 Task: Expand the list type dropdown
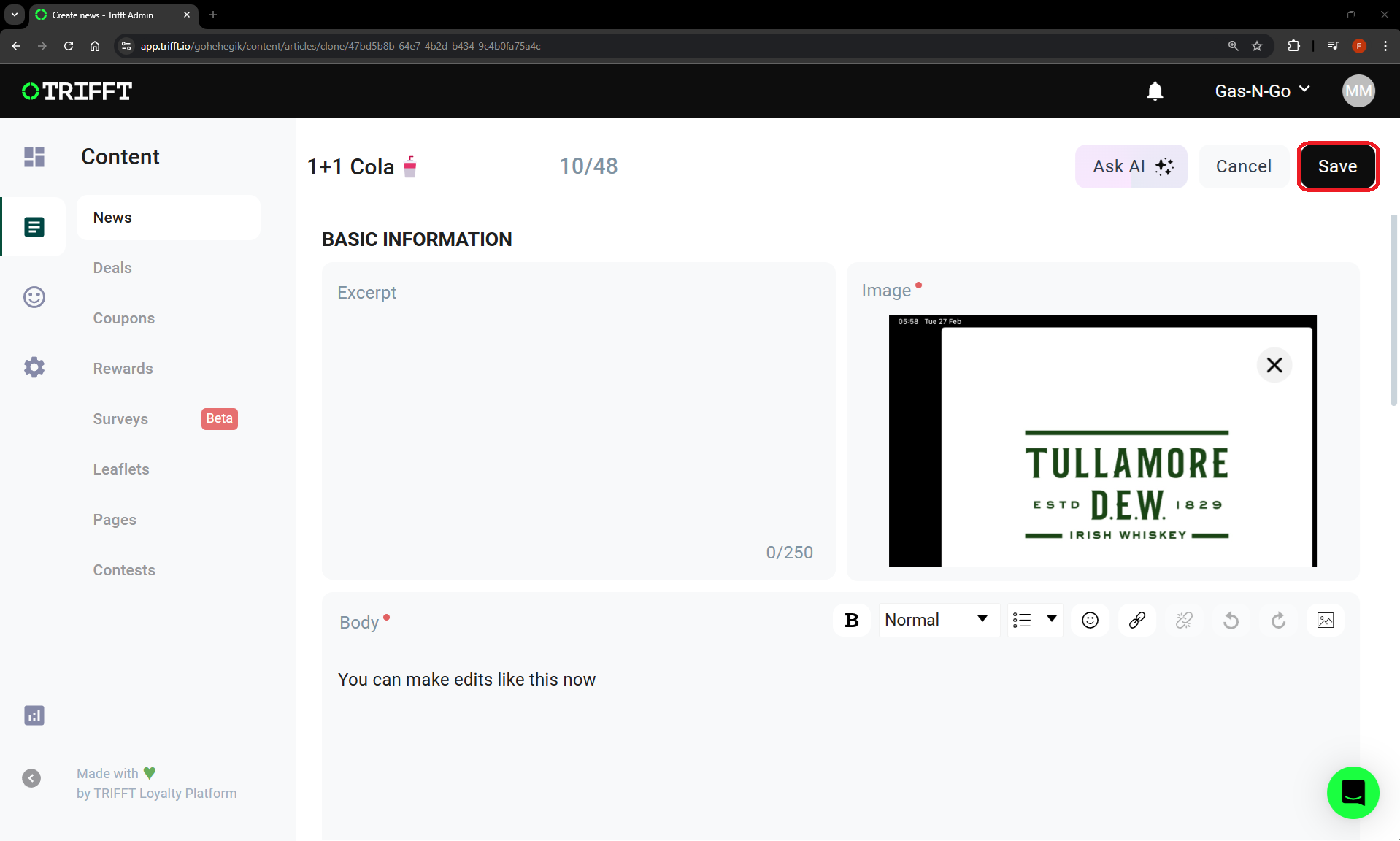[1035, 621]
